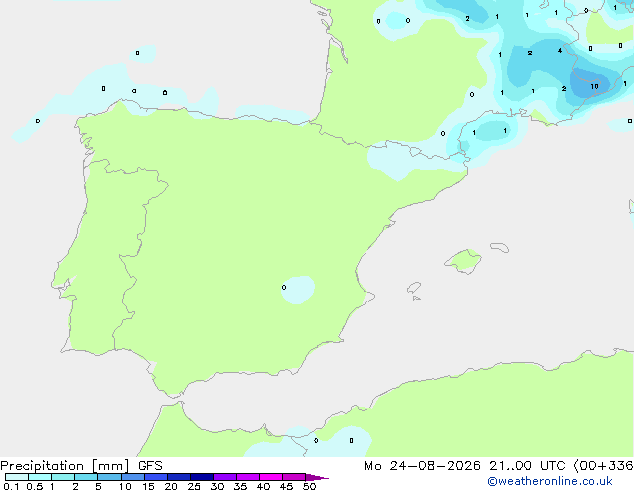Select the legend color between 5 and 10
This screenshot has width=634, height=490.
point(109,477)
